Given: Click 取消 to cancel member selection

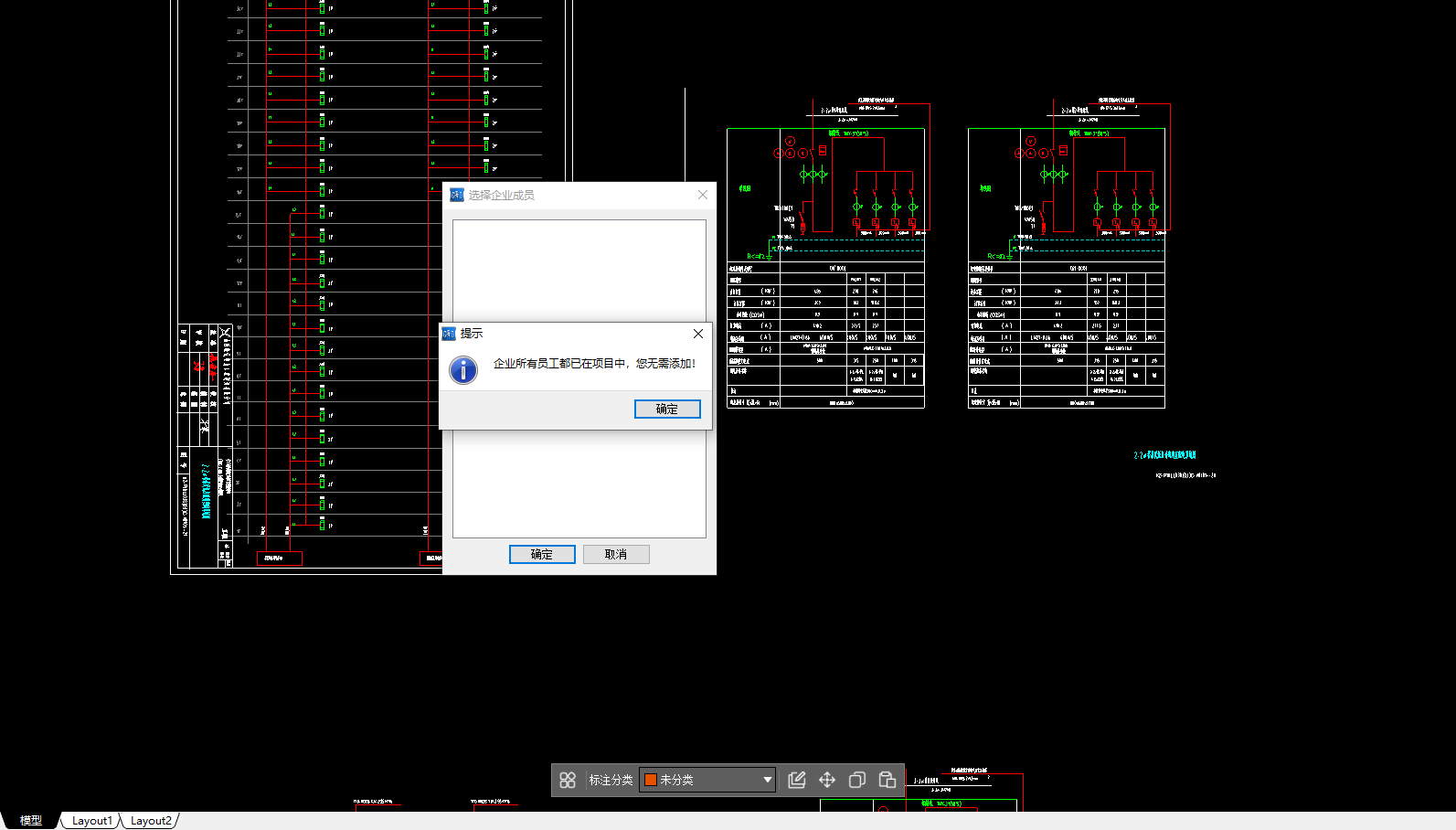Looking at the screenshot, I should pos(616,554).
